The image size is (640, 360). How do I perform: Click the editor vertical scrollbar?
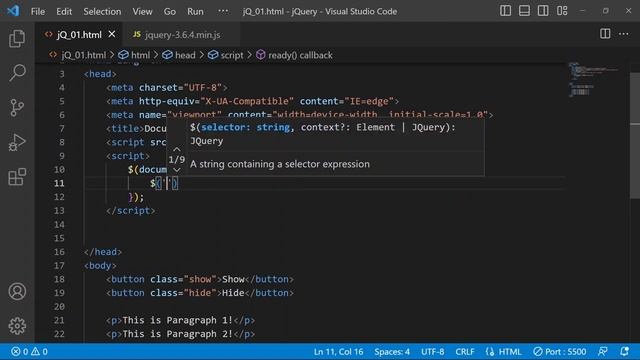(635, 135)
